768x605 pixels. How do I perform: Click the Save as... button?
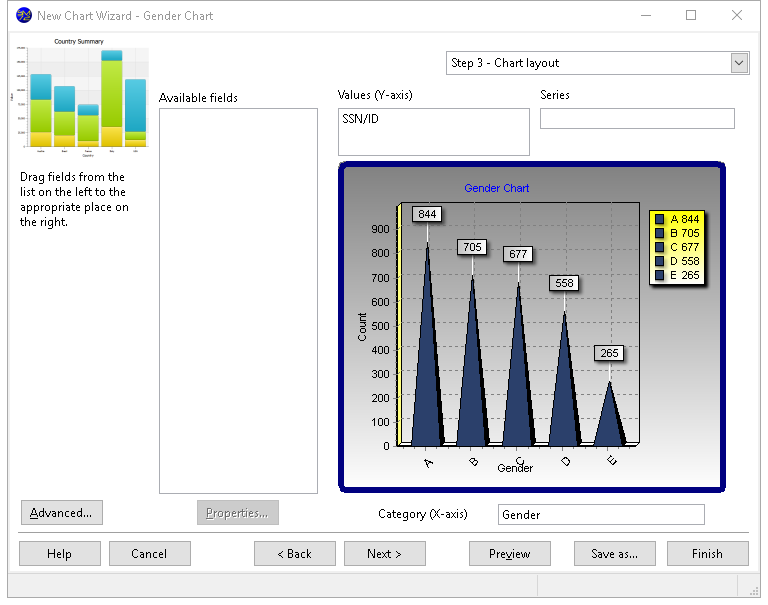point(615,554)
